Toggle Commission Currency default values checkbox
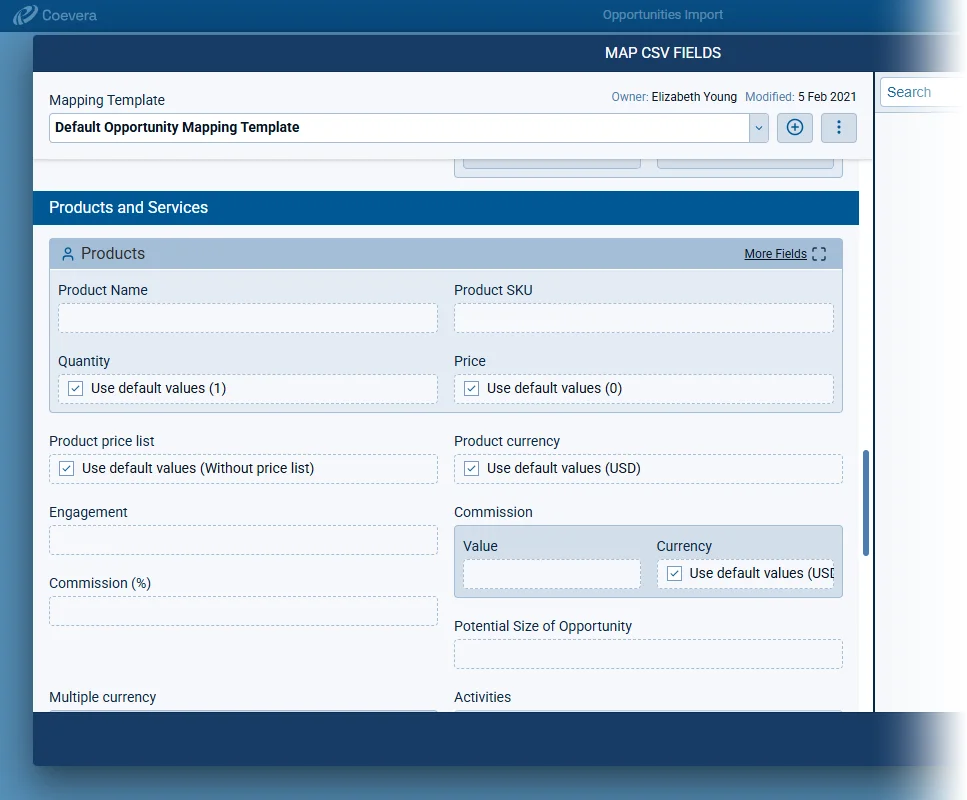Screen dimensions: 967x800 (x=674, y=574)
